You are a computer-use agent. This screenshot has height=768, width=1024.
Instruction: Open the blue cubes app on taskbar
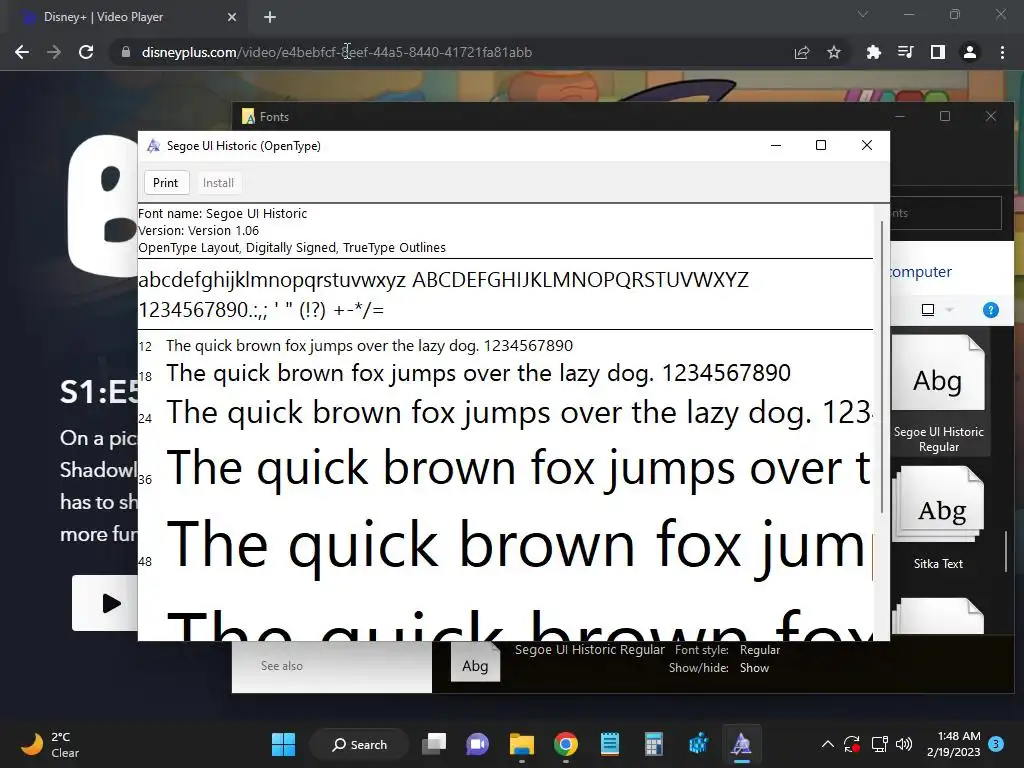(x=698, y=744)
